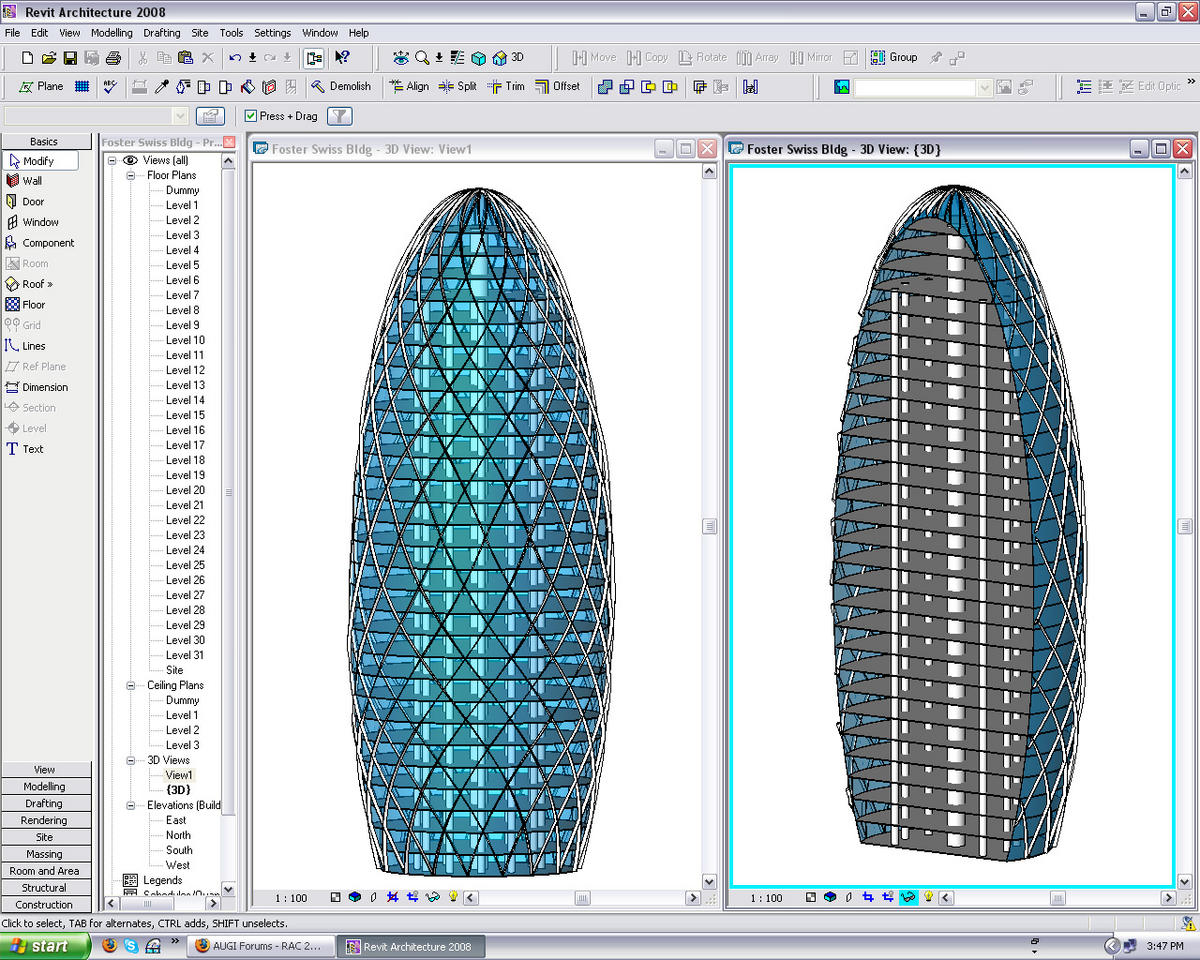Toggle the selection Filter funnel button

[339, 116]
